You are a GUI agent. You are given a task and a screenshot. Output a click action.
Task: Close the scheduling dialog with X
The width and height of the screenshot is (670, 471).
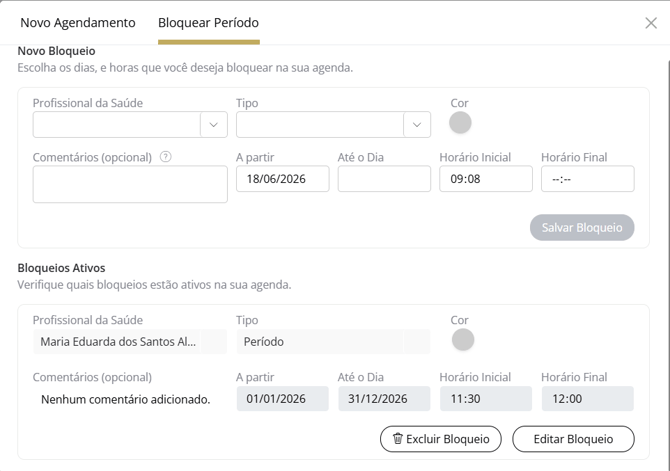tap(651, 23)
